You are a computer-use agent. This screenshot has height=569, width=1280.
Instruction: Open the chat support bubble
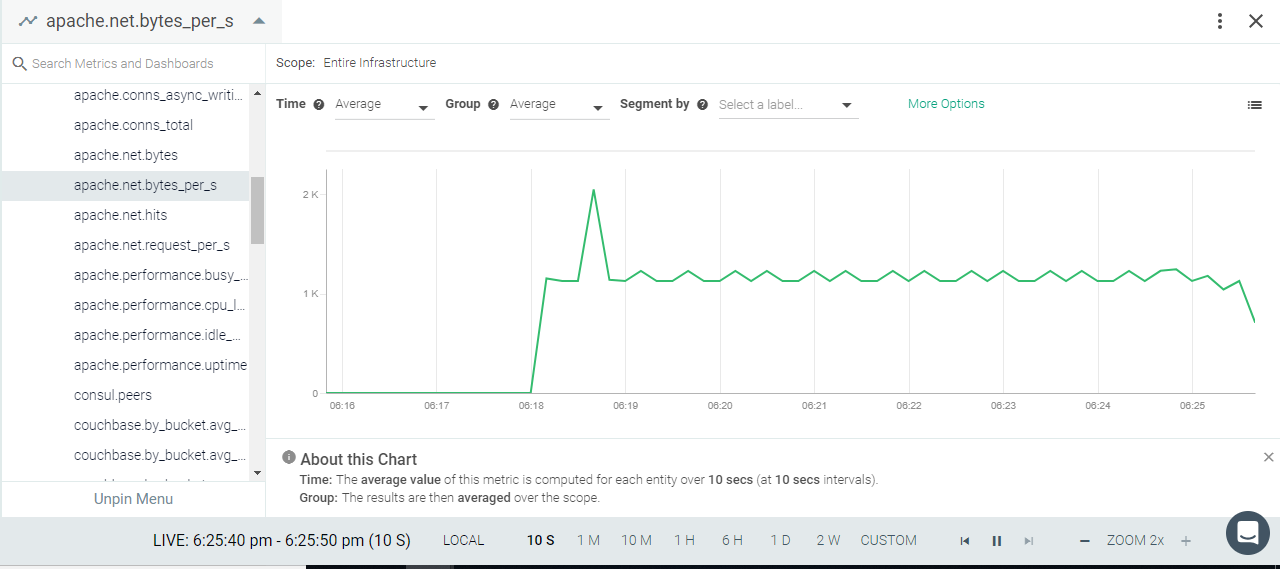coord(1247,533)
